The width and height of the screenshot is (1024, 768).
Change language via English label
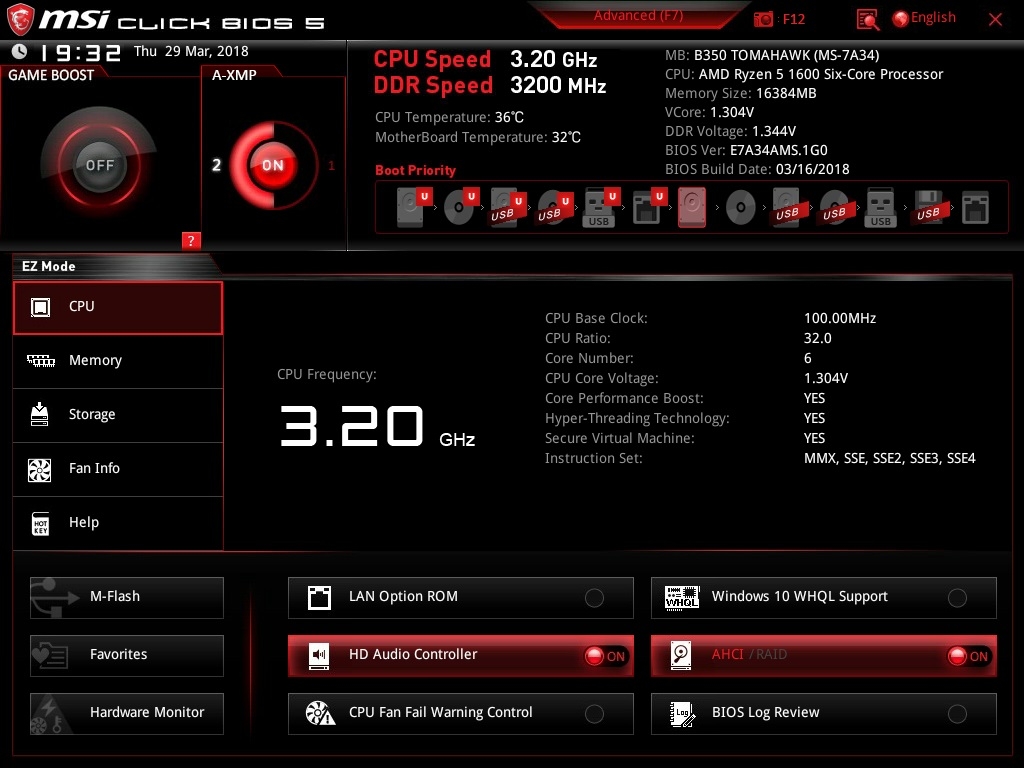pos(933,18)
